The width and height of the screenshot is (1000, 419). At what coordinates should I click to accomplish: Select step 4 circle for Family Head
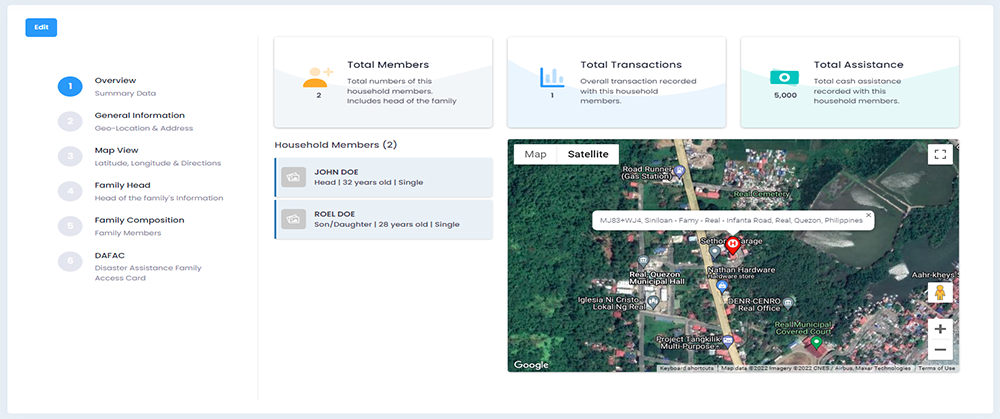pos(70,191)
